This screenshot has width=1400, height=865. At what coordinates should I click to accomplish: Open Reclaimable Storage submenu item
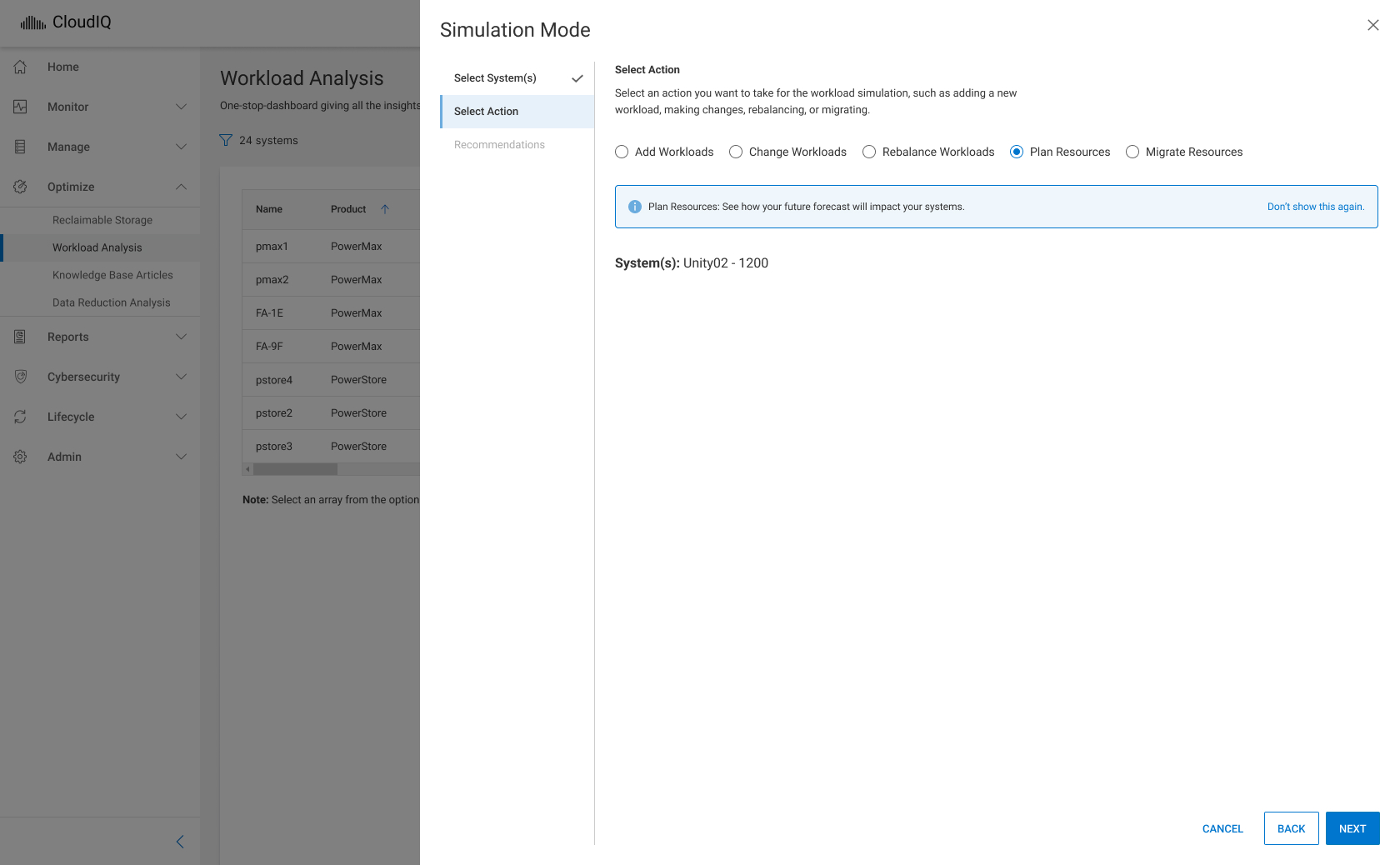pos(102,220)
